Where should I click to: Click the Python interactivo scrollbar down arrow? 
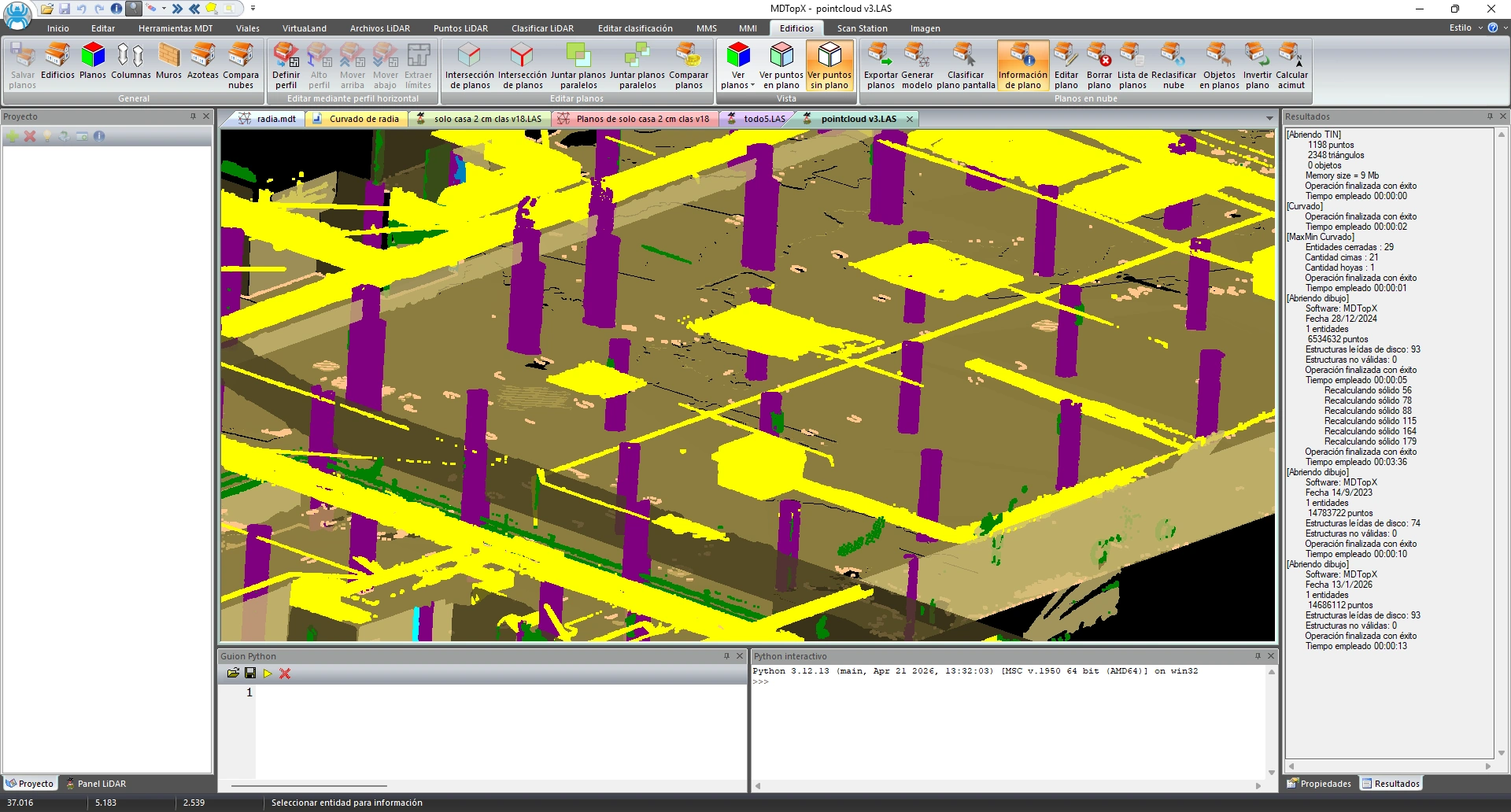pos(1271,773)
